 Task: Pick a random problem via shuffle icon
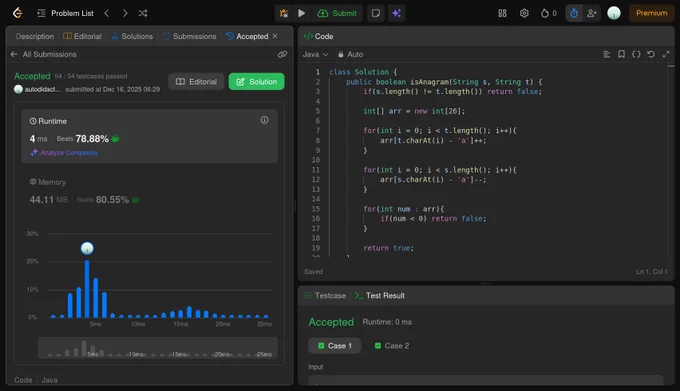pyautogui.click(x=143, y=13)
